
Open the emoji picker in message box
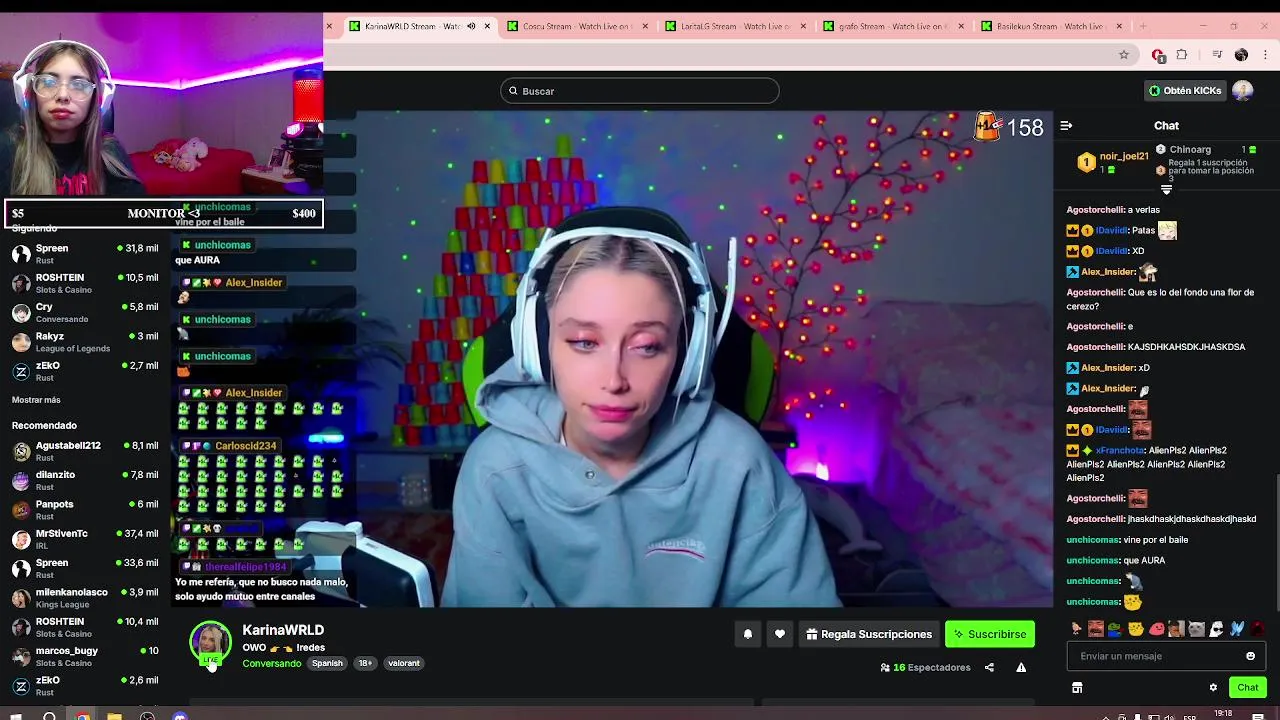point(1250,656)
